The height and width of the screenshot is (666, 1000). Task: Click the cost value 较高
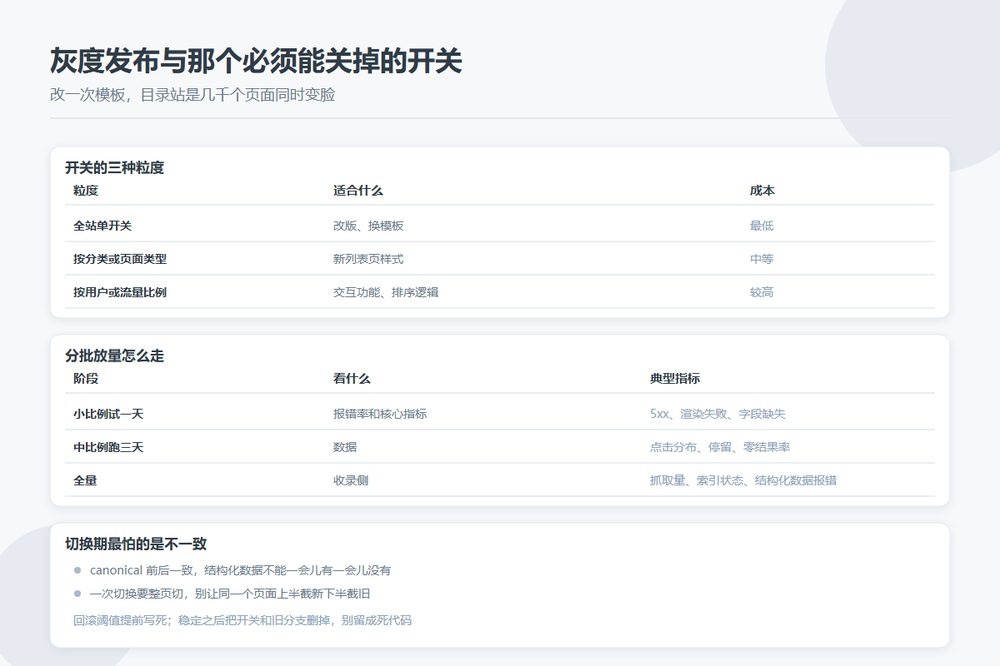pos(761,292)
